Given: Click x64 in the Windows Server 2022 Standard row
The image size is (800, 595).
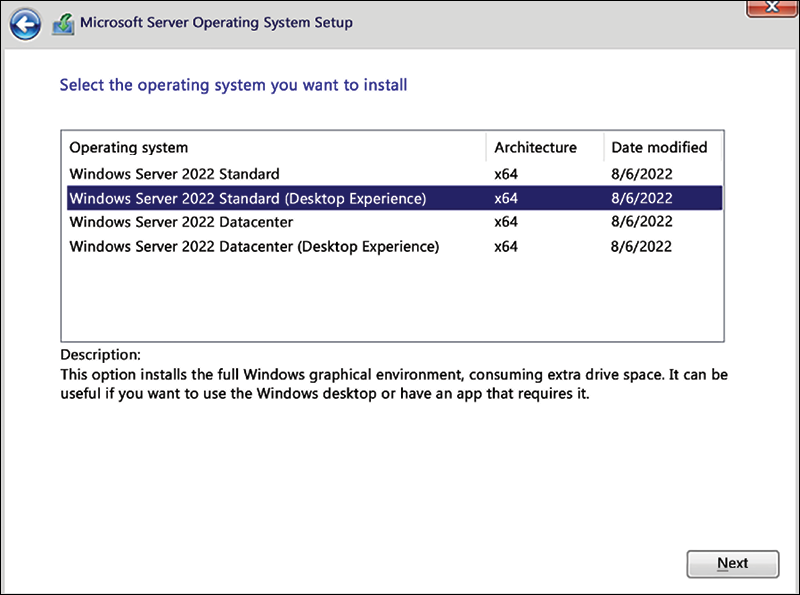Looking at the screenshot, I should [x=506, y=174].
